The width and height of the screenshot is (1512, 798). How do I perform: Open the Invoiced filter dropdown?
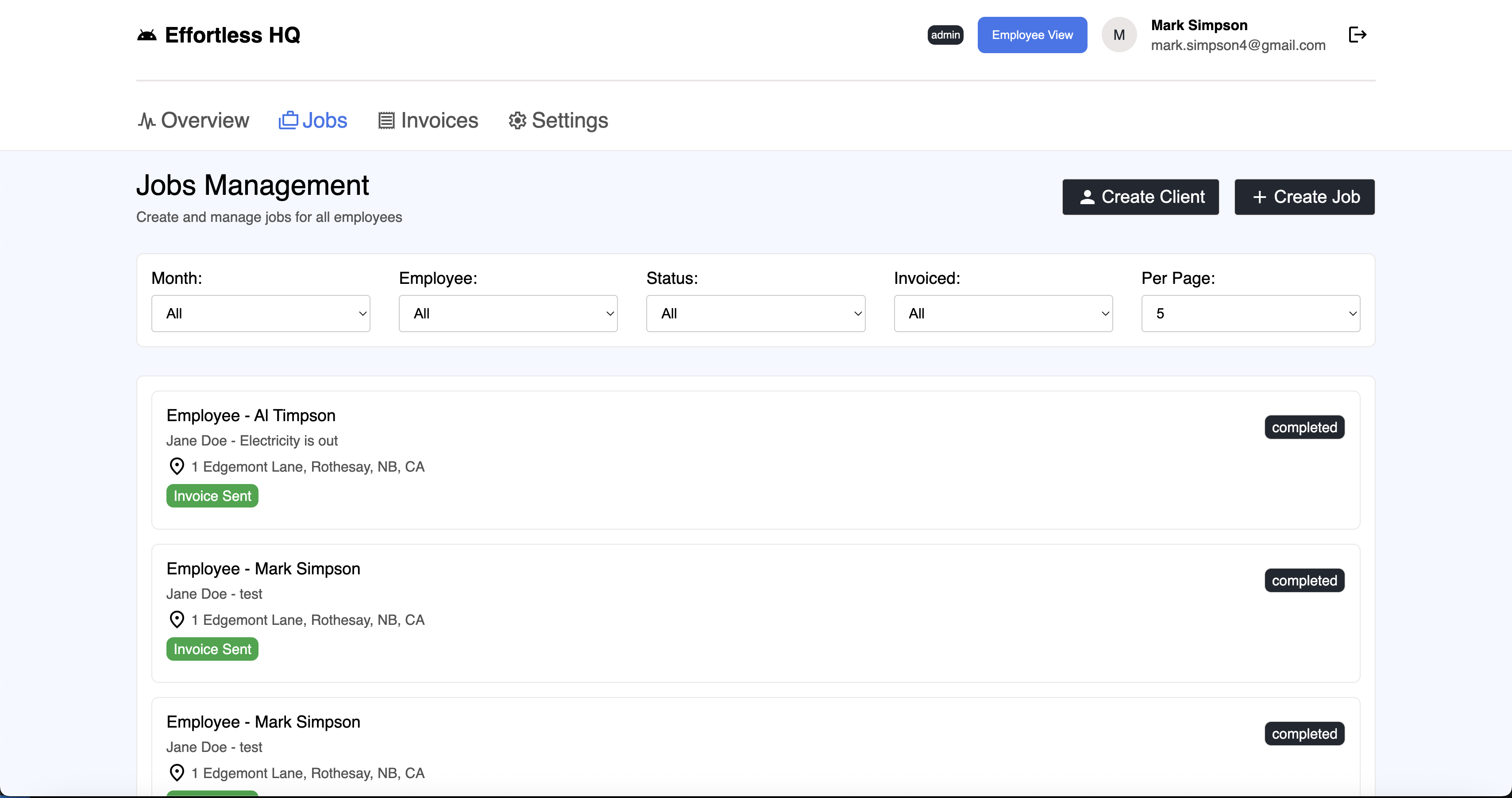[1003, 314]
